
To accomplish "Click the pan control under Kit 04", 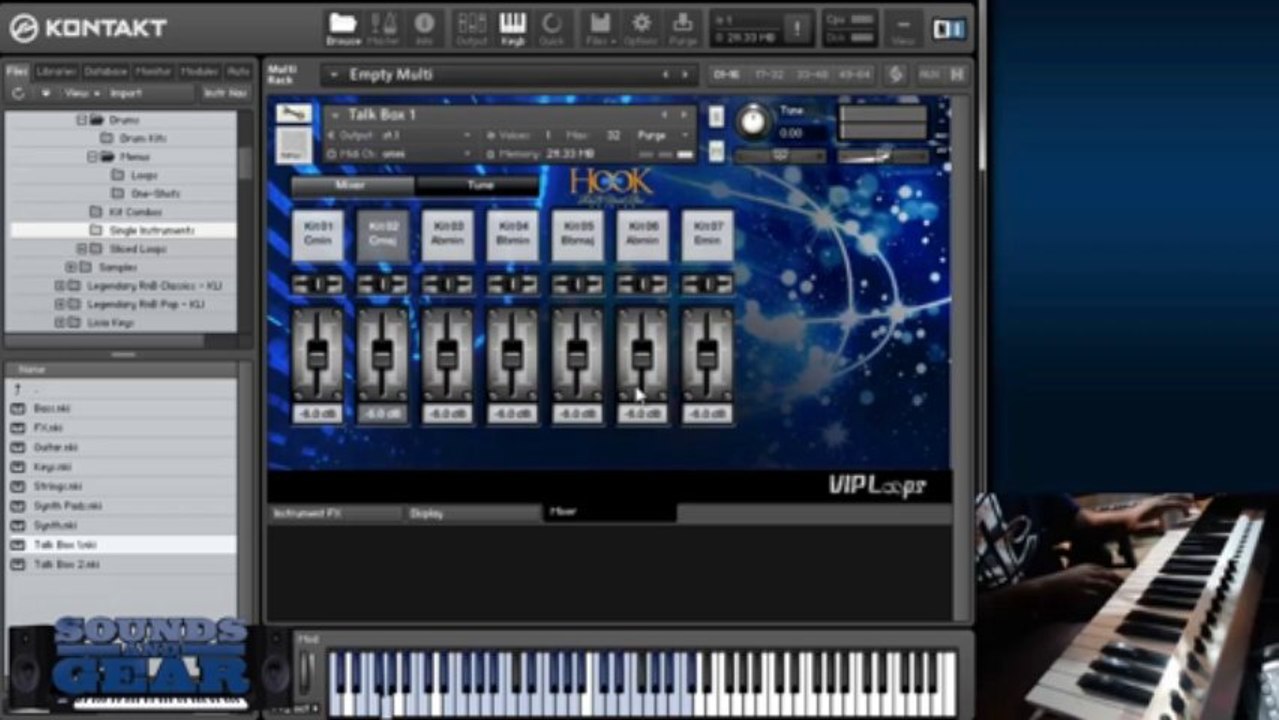I will (x=512, y=284).
